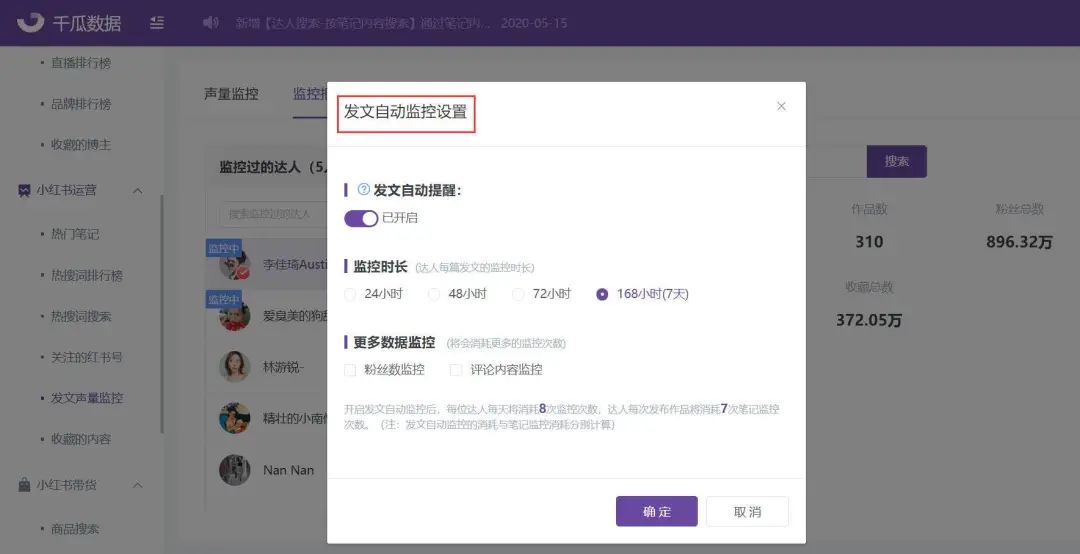Image resolution: width=1080 pixels, height=554 pixels.
Task: Enable the 评论内容监控 checkbox
Action: [455, 370]
